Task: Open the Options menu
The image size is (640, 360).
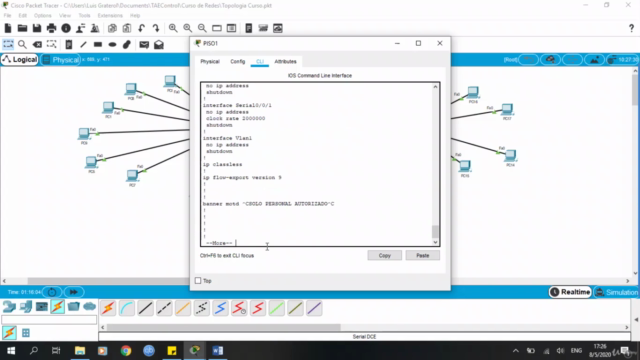Action: (42, 16)
